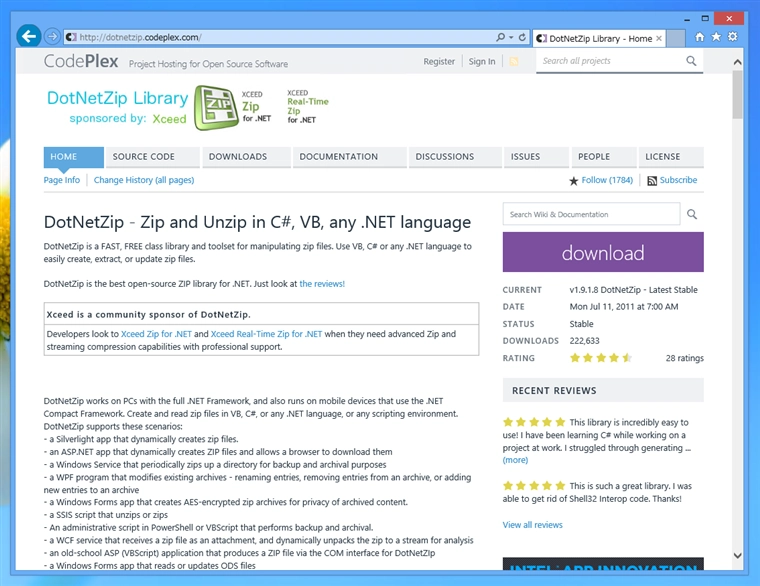
Task: Open the LICENSE tab
Action: coord(671,157)
